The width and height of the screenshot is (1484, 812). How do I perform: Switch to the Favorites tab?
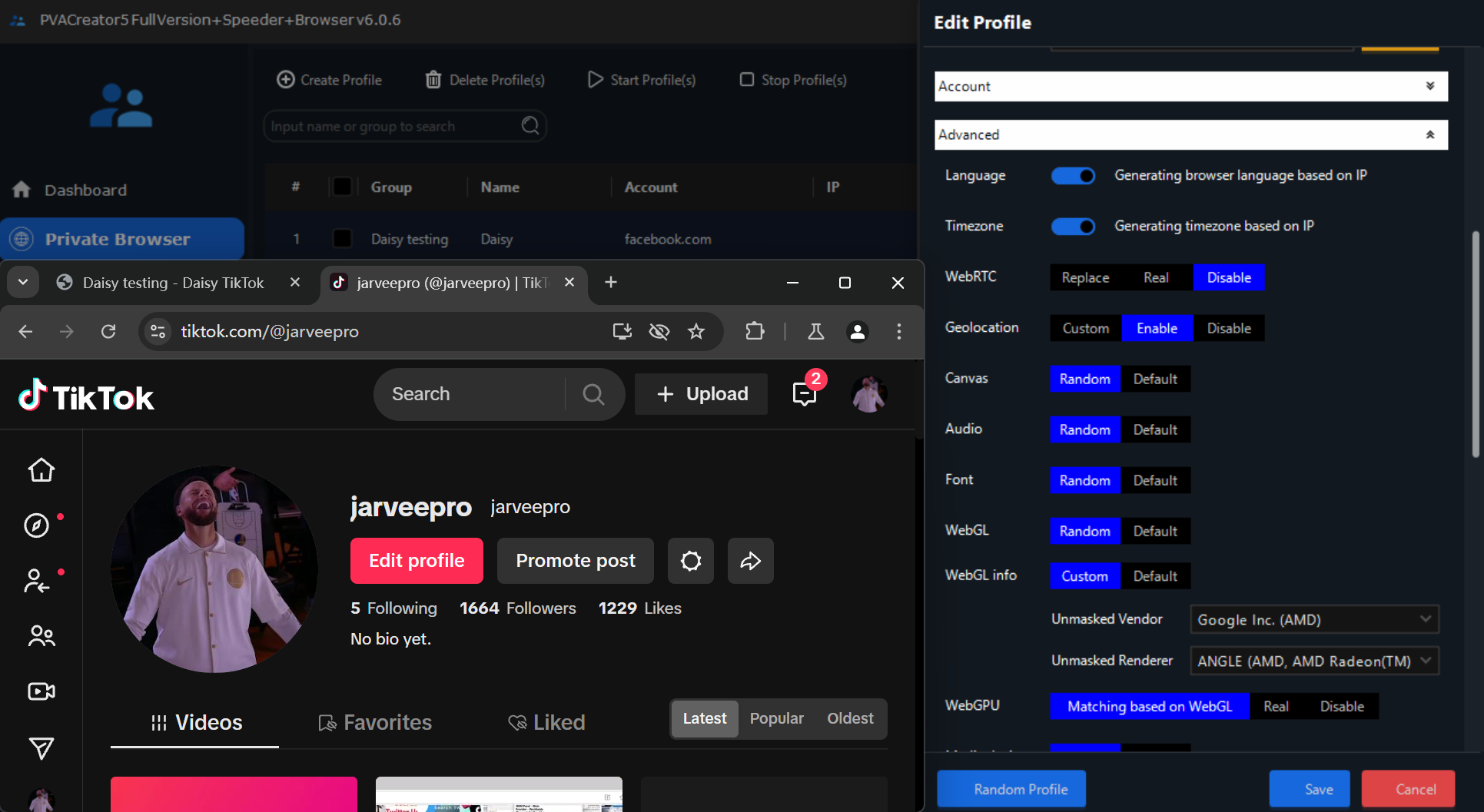point(375,722)
